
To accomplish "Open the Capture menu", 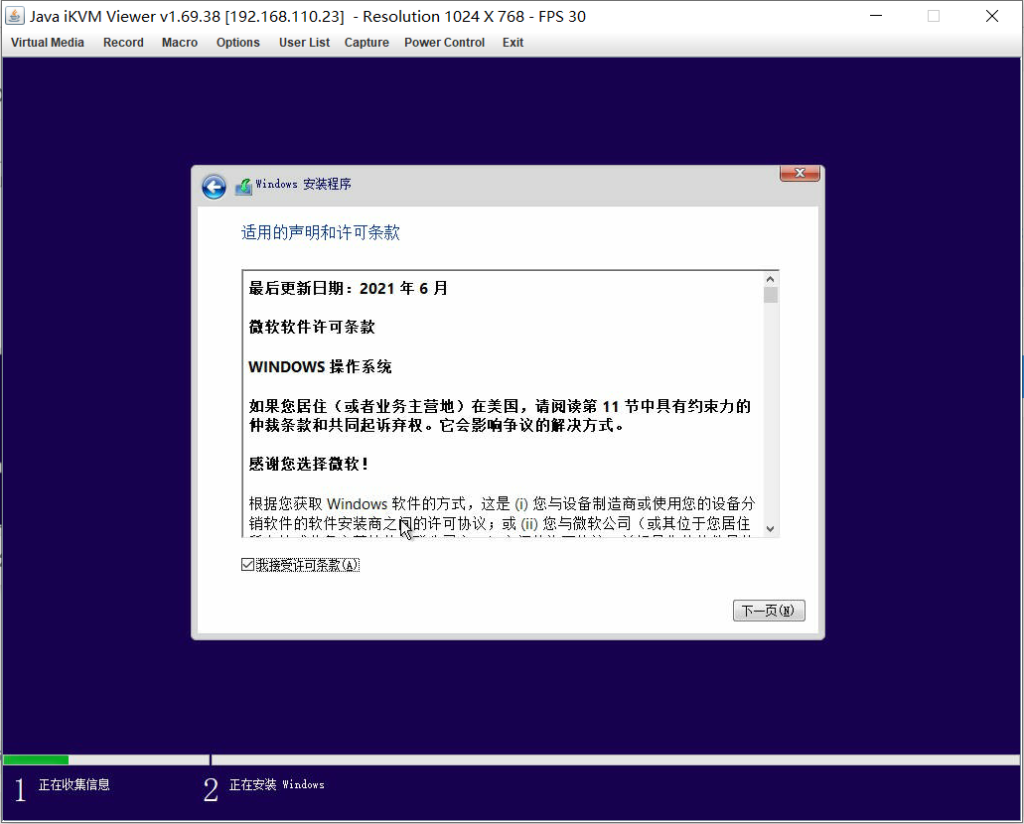I will 366,43.
